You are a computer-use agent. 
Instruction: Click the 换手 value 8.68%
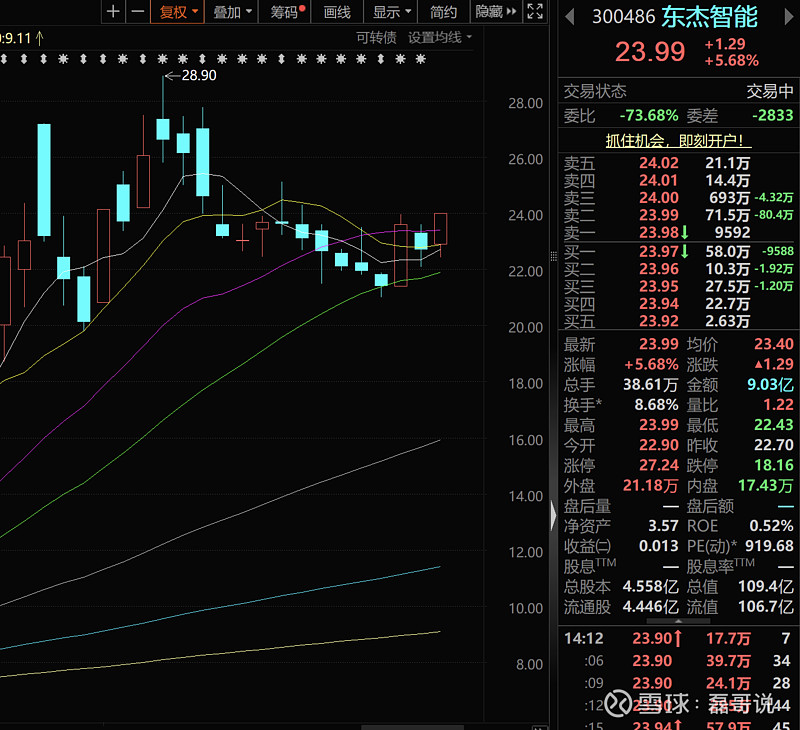pyautogui.click(x=656, y=405)
